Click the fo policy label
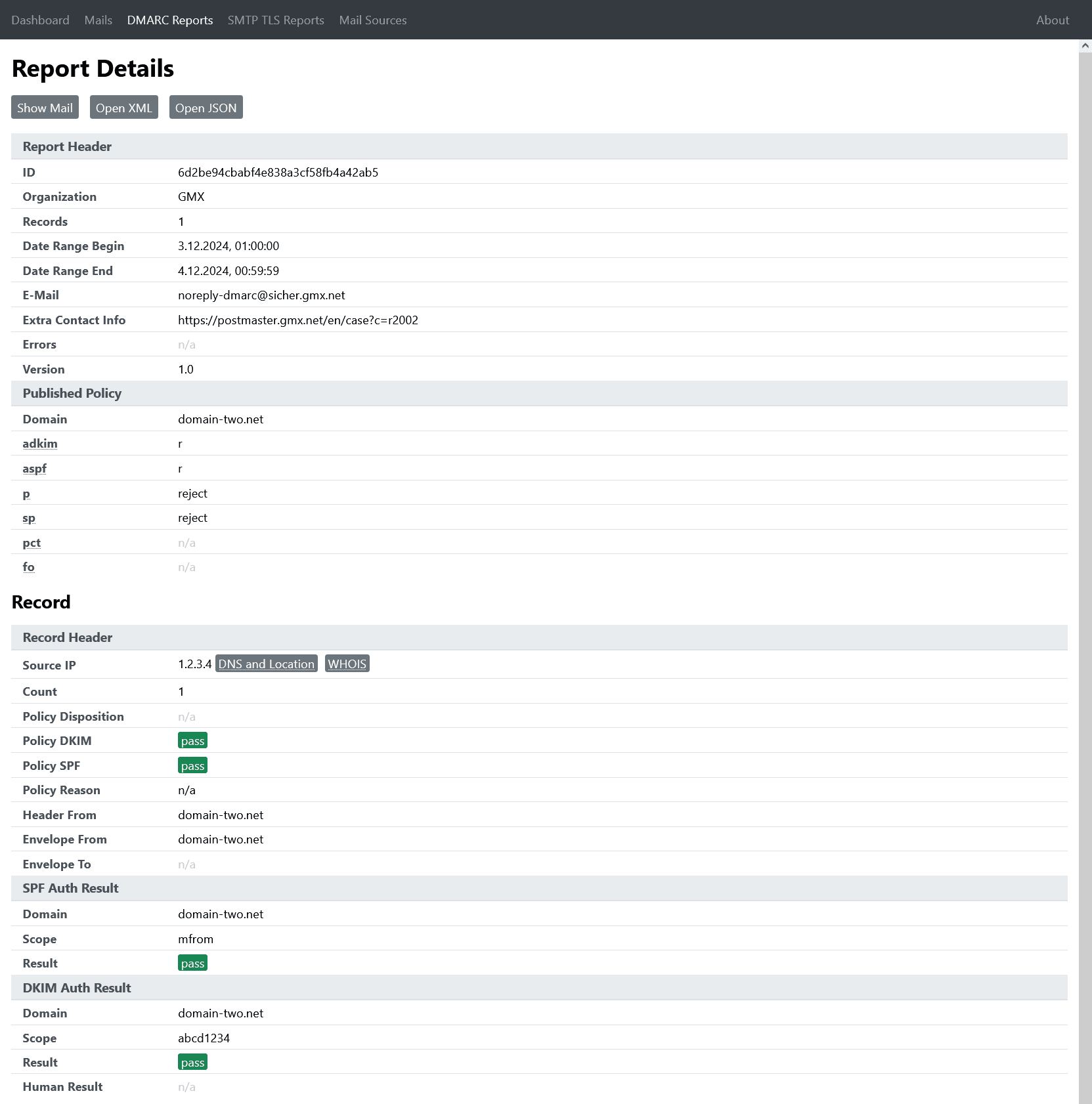 pyautogui.click(x=28, y=567)
